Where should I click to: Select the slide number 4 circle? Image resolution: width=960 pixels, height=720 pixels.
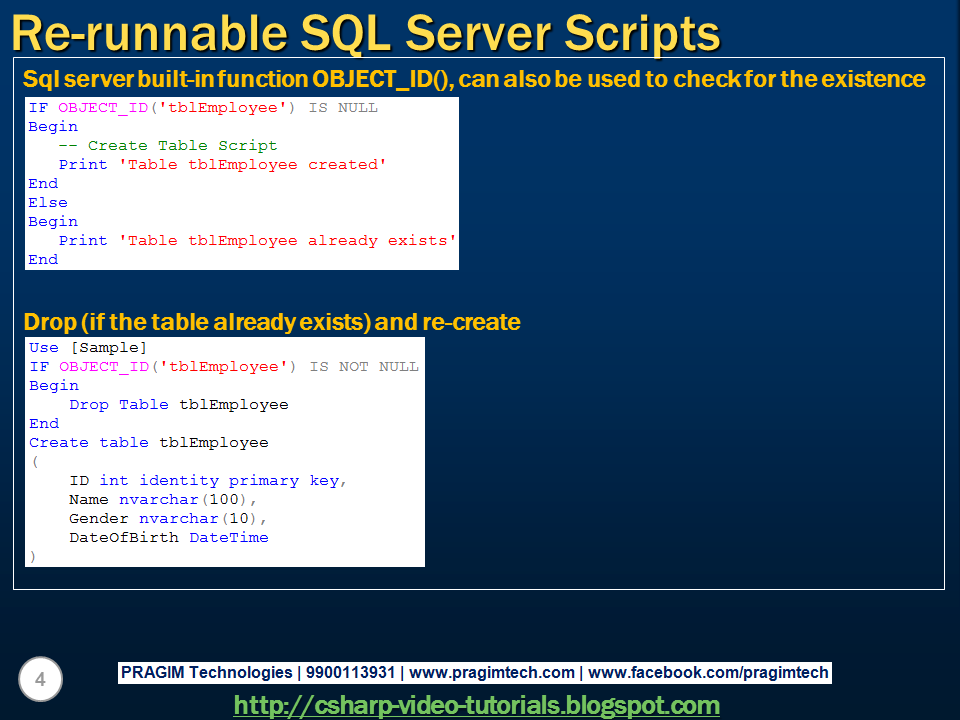[40, 679]
